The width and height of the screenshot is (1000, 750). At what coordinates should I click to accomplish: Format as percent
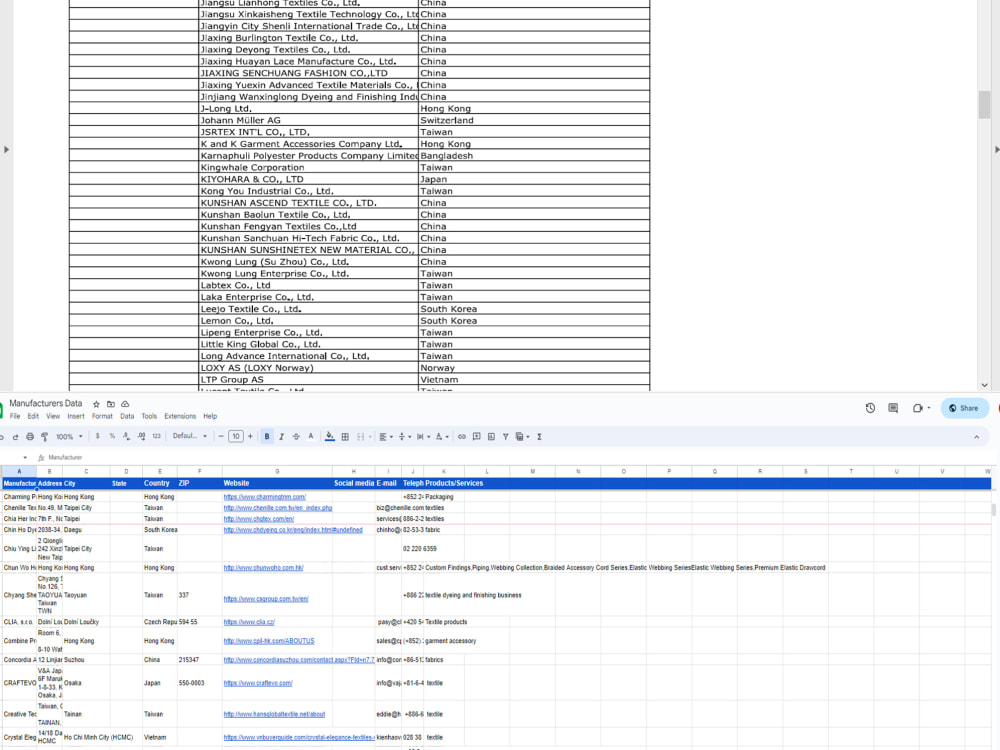[x=112, y=437]
